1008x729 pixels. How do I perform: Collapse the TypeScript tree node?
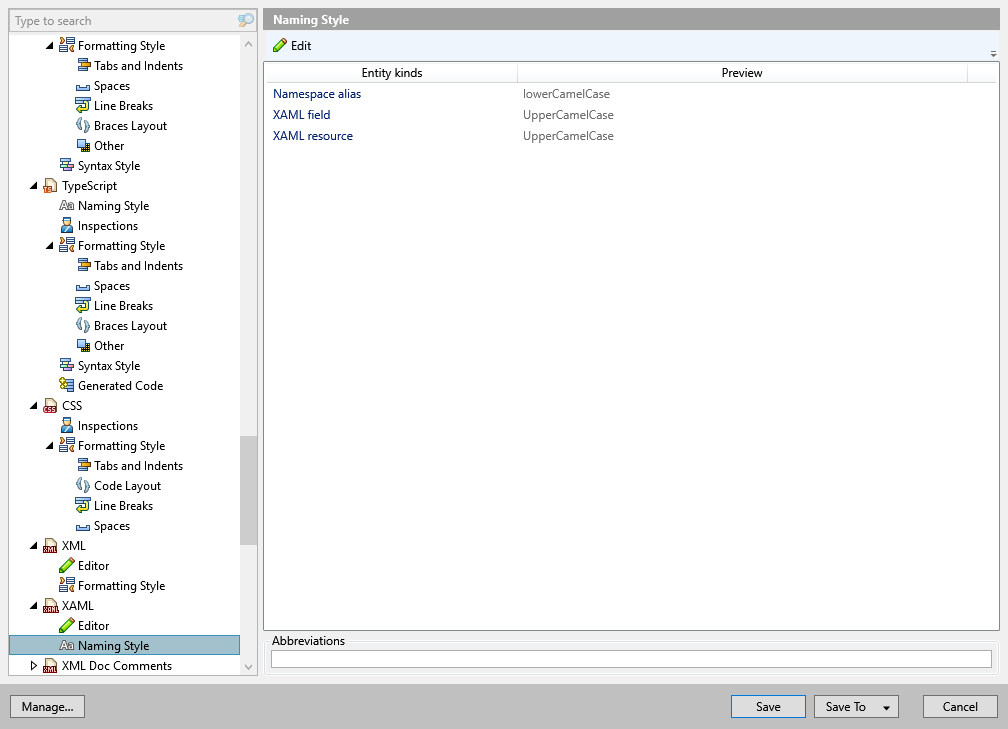click(34, 185)
